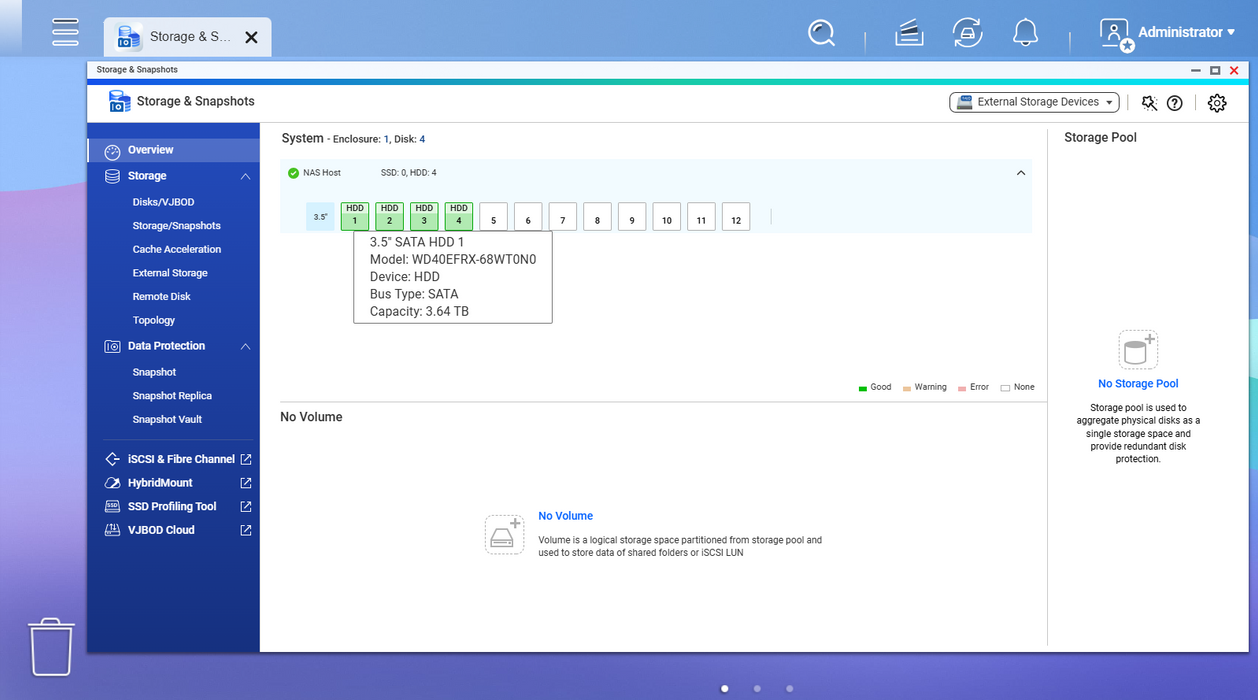Open Snapshot Vault page
Image resolution: width=1258 pixels, height=700 pixels.
tap(167, 420)
